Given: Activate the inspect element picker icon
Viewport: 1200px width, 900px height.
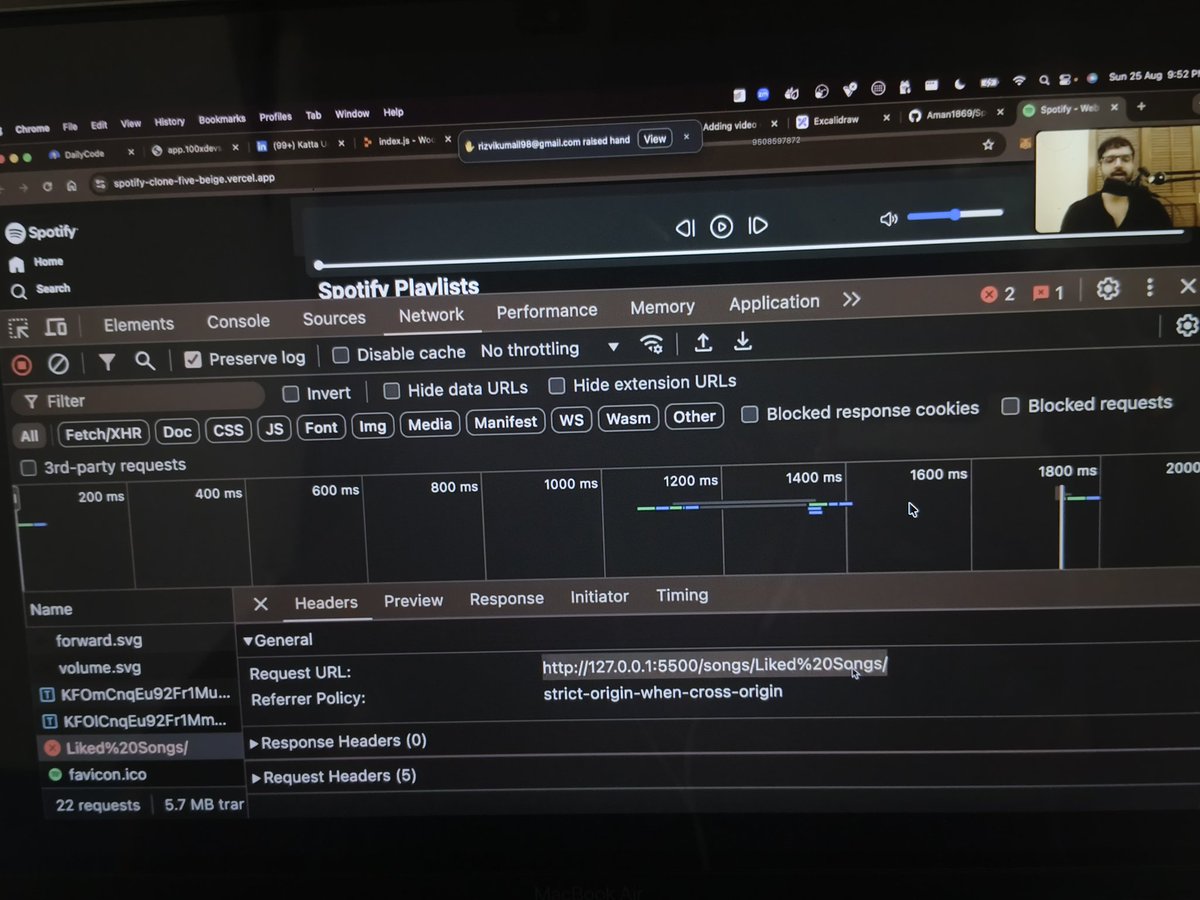Looking at the screenshot, I should (19, 328).
